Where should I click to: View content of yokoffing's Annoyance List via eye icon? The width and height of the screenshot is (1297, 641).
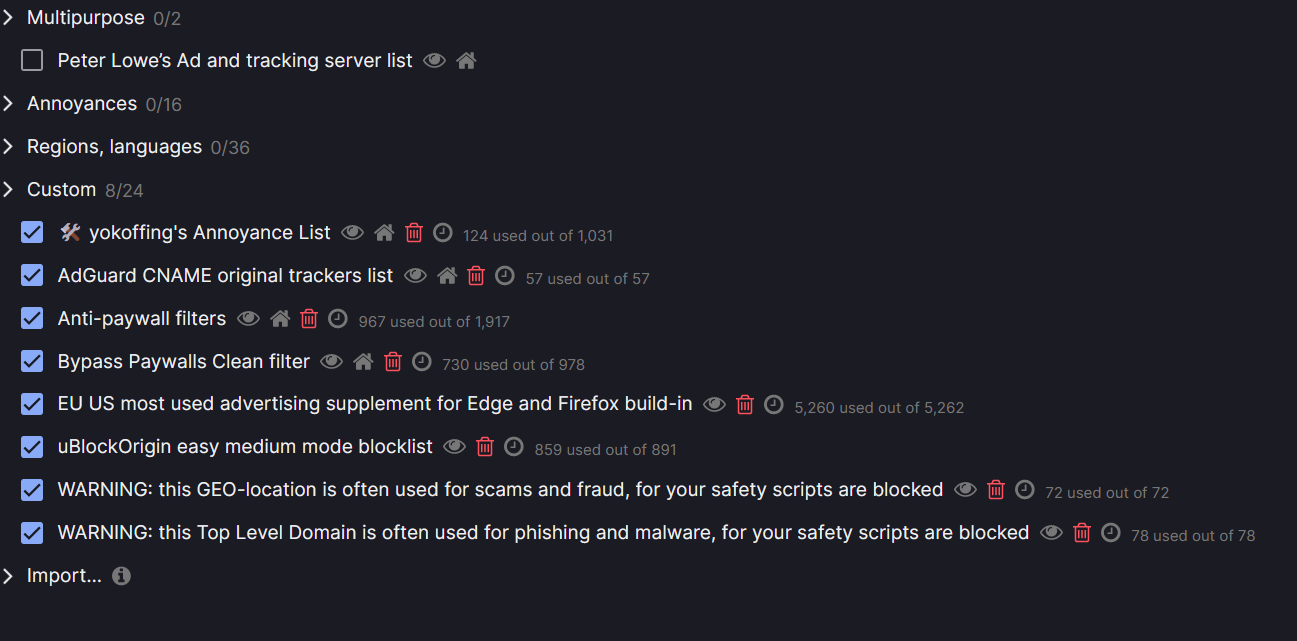pyautogui.click(x=352, y=233)
